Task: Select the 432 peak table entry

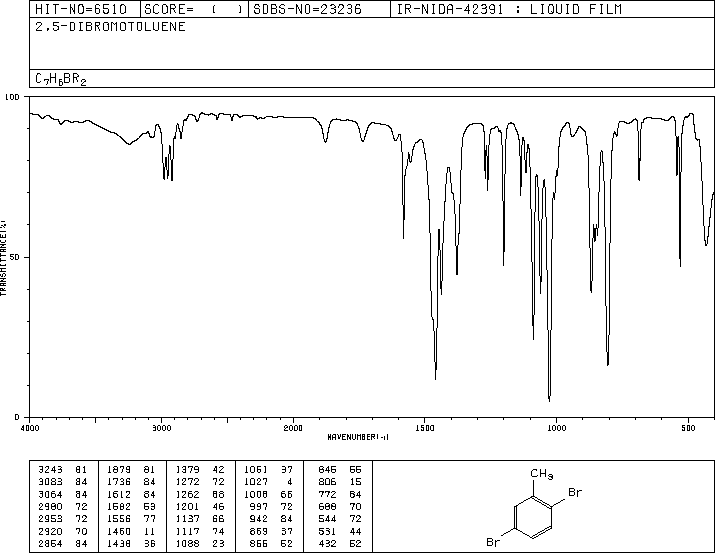Action: point(340,543)
